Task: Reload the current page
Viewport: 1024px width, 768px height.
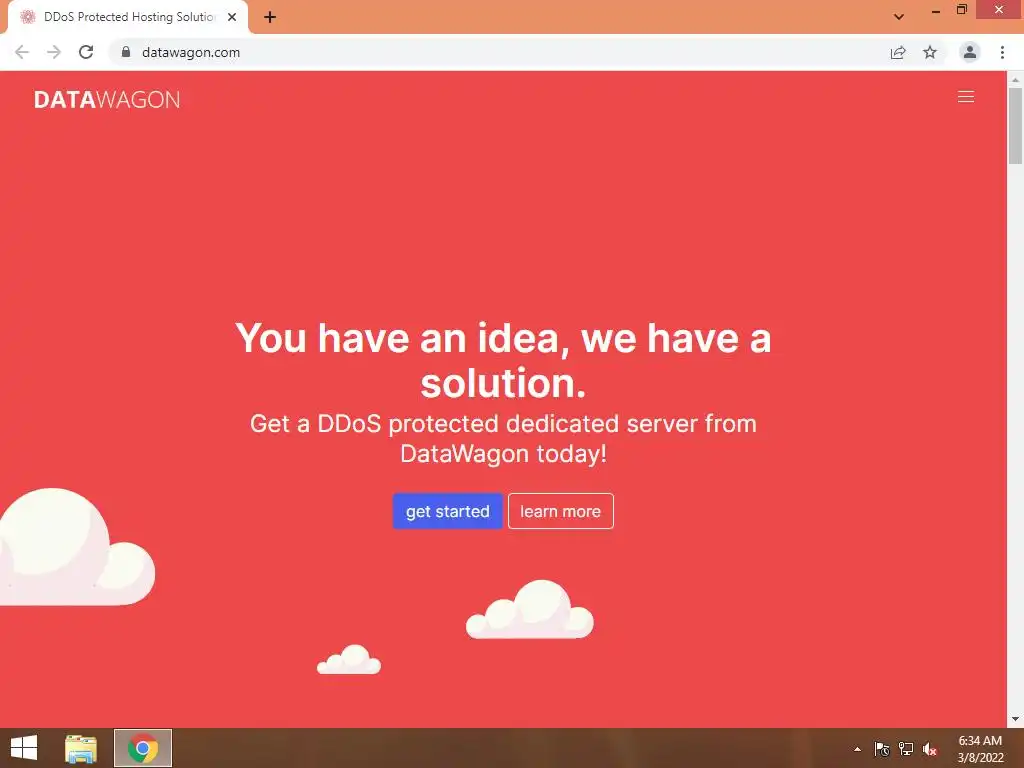Action: (x=86, y=52)
